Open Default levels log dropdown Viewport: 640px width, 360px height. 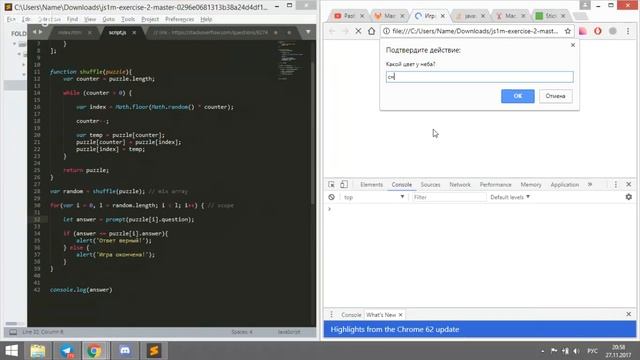tap(510, 197)
